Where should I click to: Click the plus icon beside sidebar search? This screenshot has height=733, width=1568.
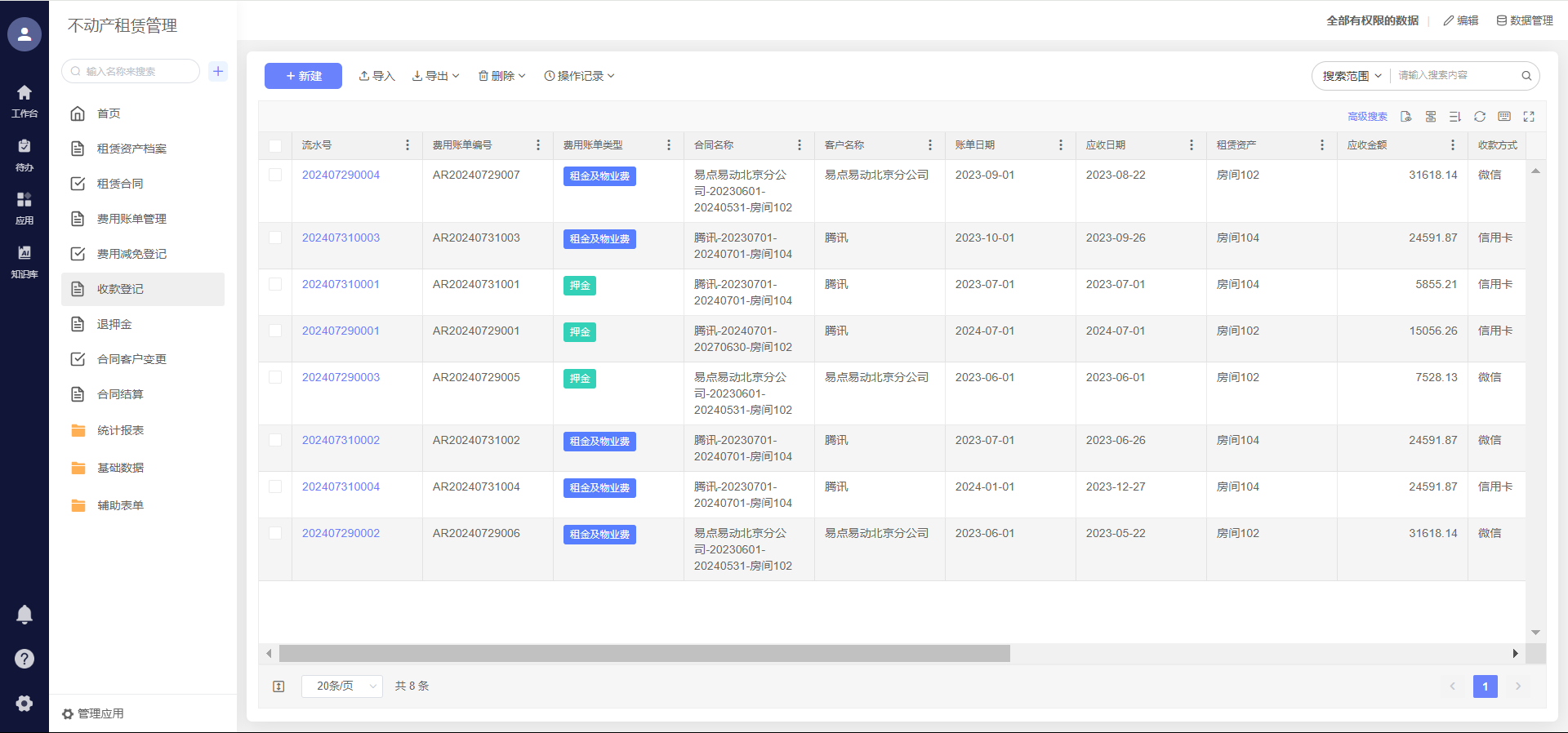(x=218, y=71)
